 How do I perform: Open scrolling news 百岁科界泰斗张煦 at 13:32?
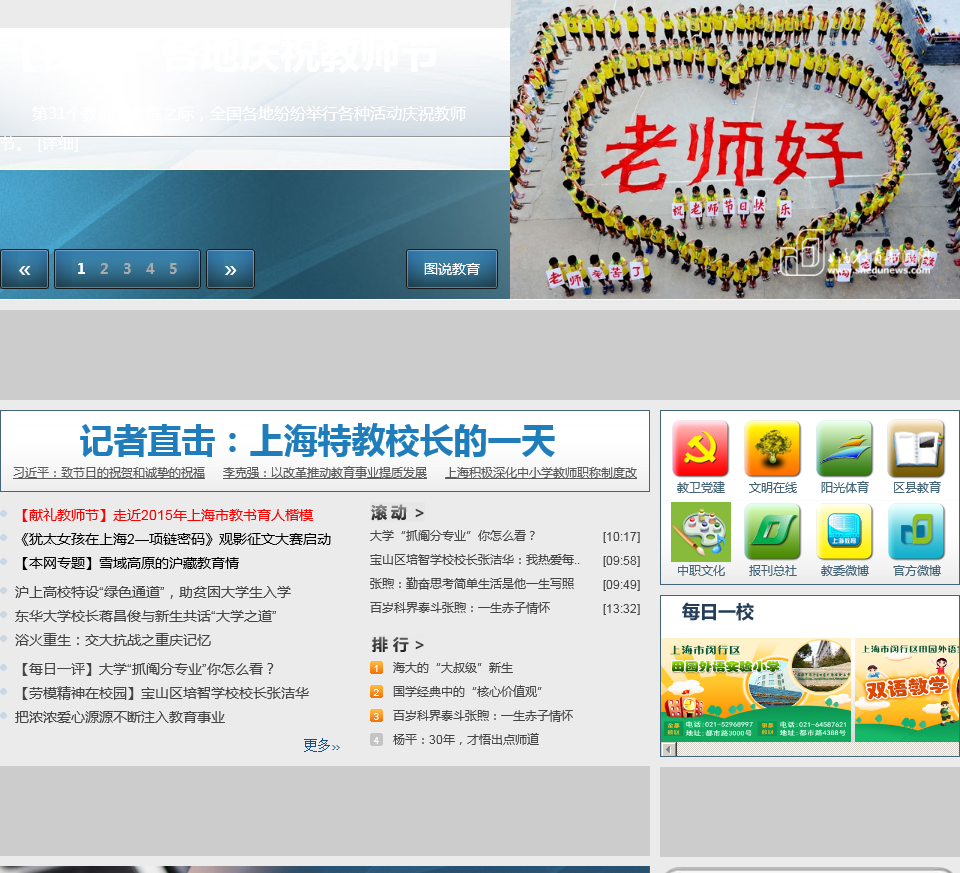pyautogui.click(x=460, y=607)
